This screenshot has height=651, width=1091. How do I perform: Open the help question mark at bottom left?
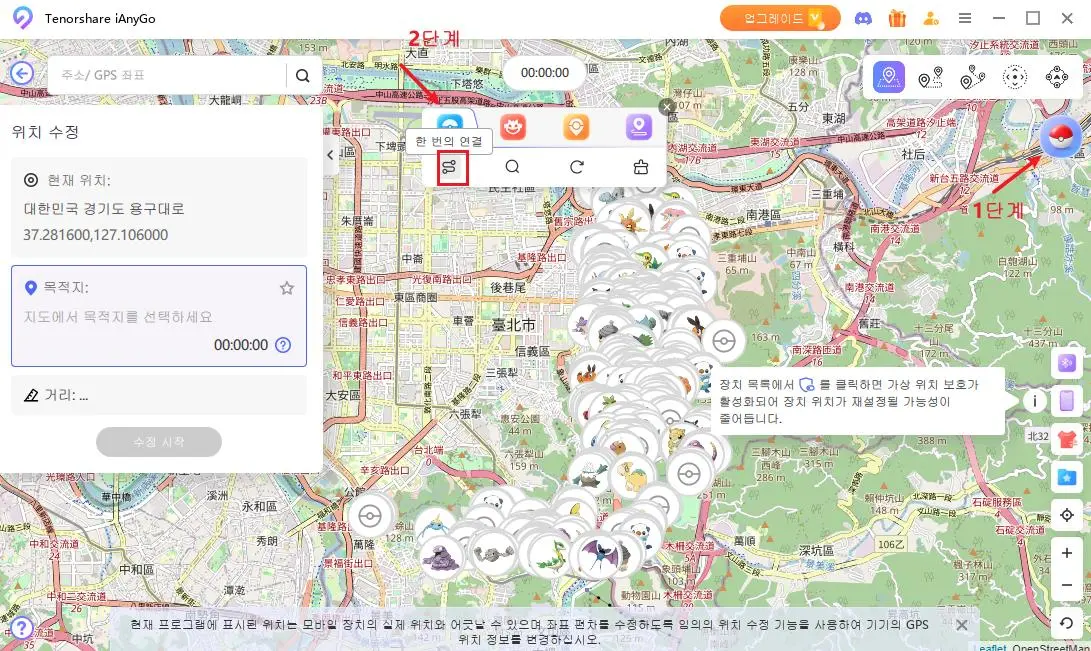pyautogui.click(x=22, y=628)
